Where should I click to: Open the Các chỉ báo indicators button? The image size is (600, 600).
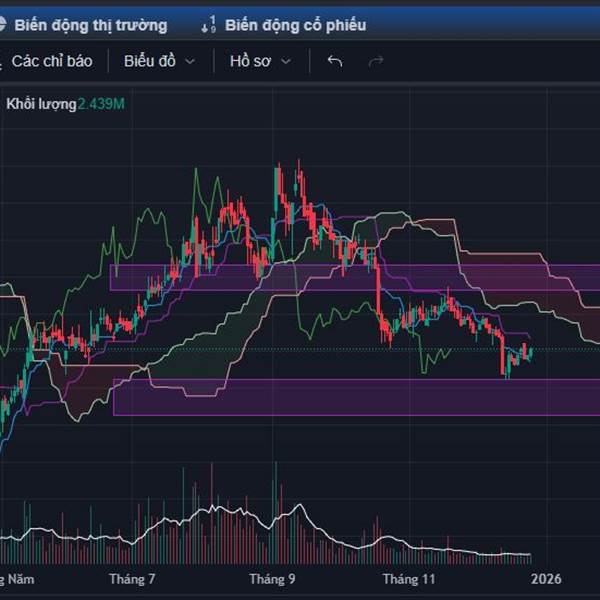click(x=50, y=61)
